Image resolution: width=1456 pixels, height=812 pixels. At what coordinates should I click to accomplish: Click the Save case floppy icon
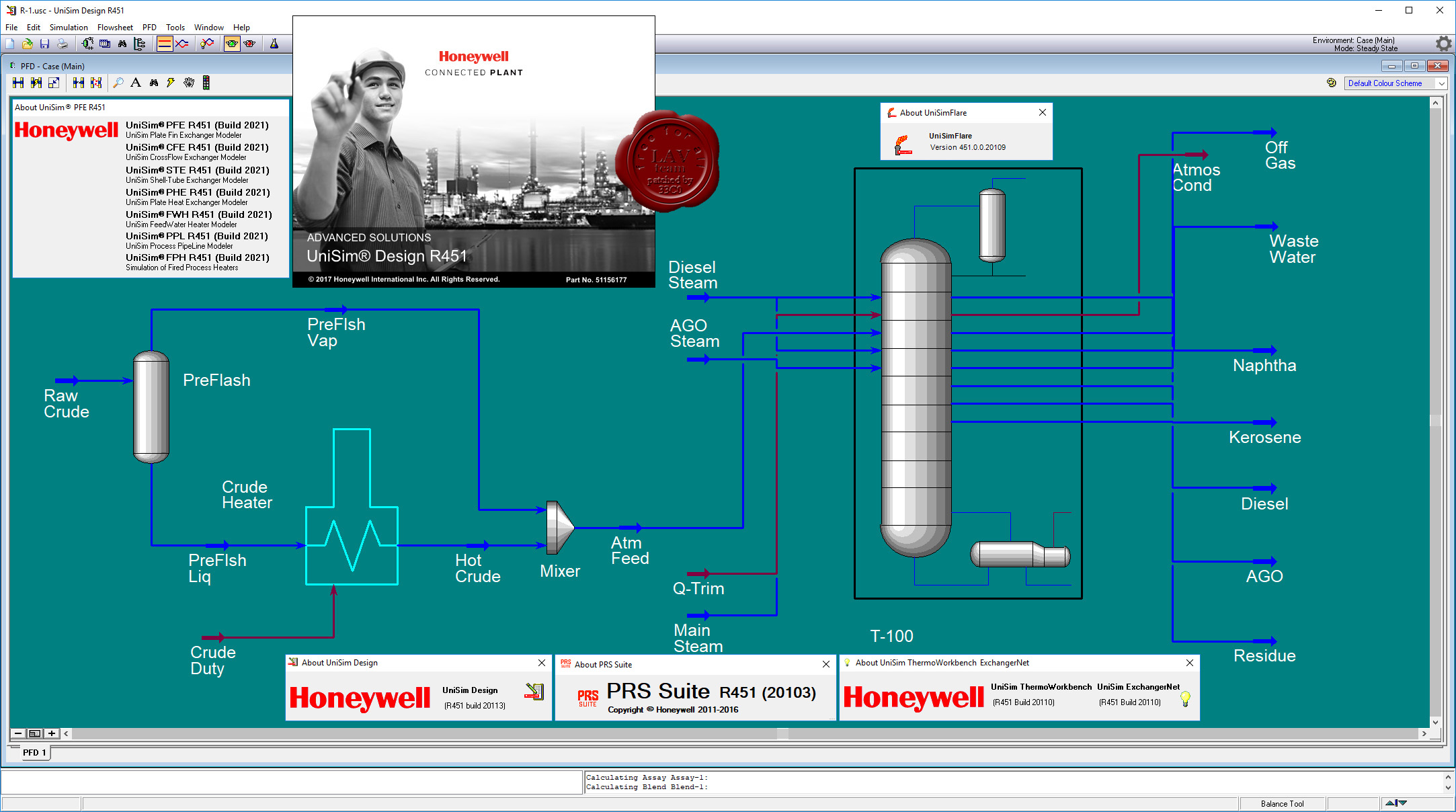44,44
